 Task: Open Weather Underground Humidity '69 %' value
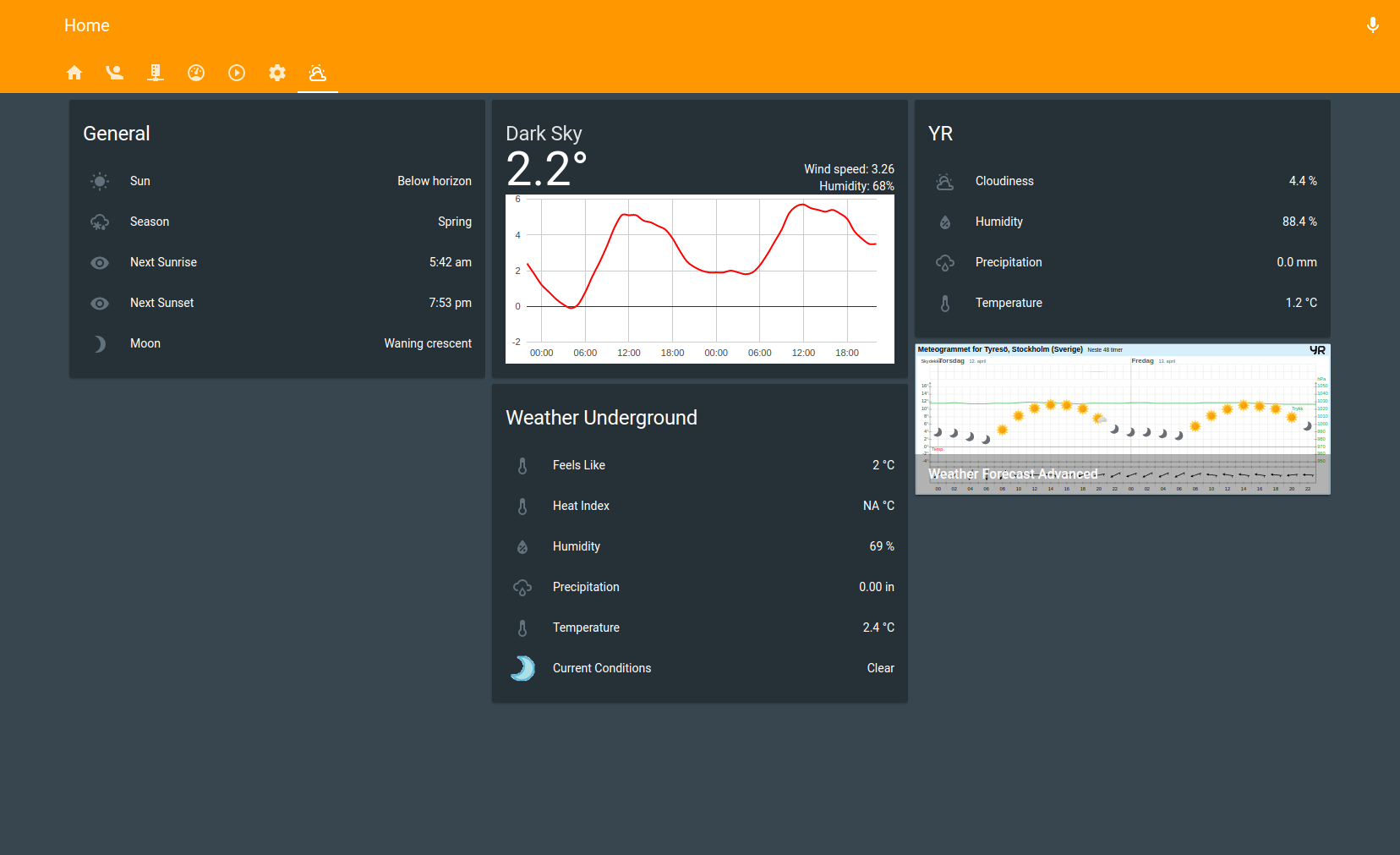[x=882, y=546]
